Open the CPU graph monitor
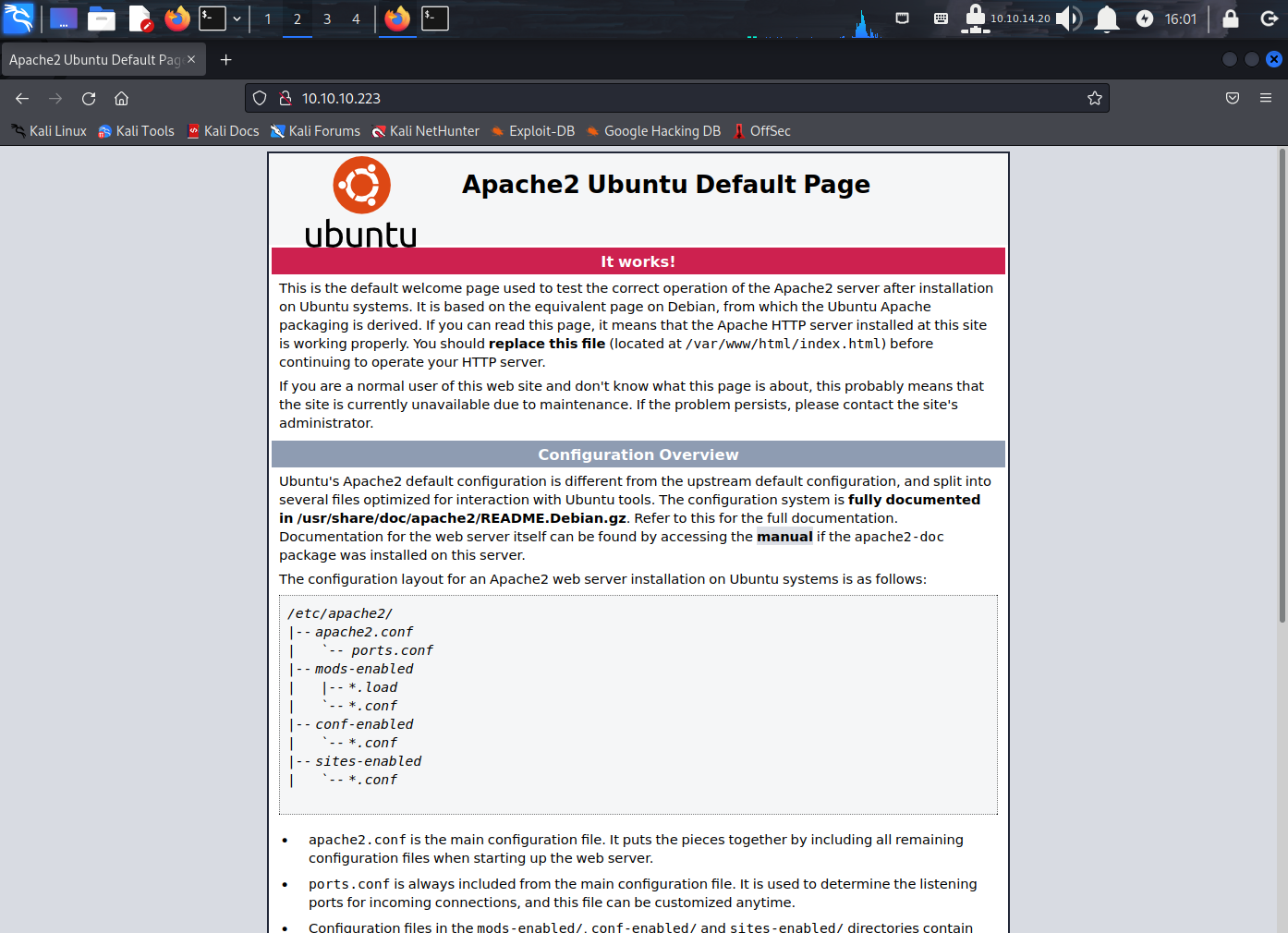 (x=813, y=22)
